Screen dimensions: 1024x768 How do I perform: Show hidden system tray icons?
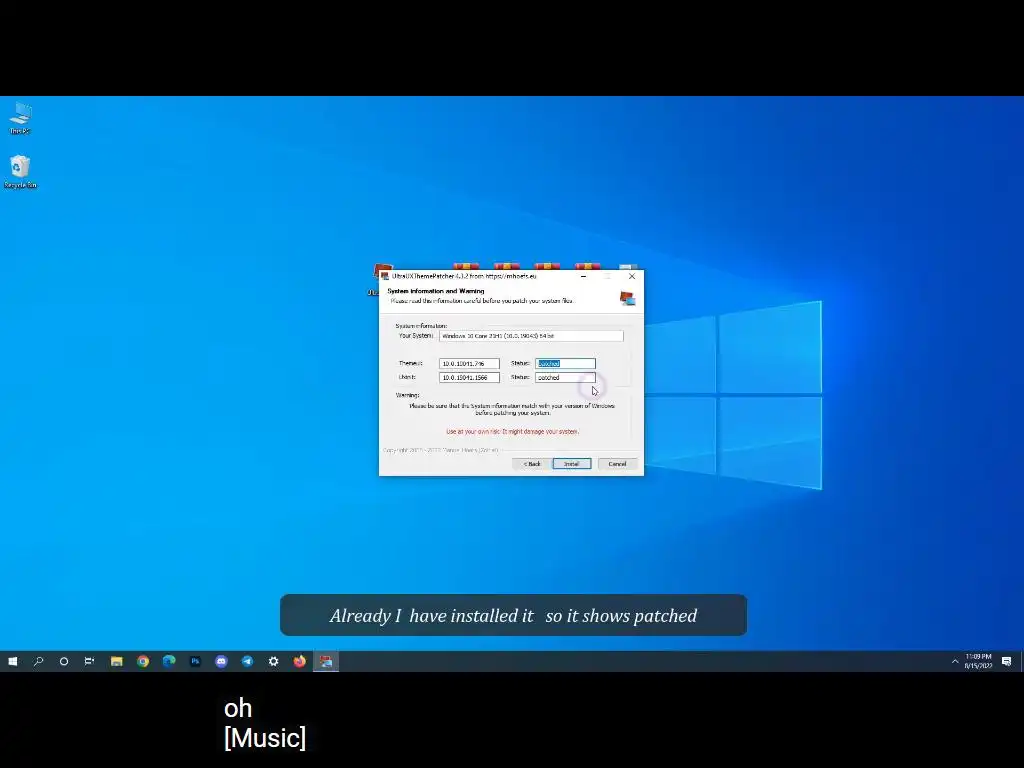pyautogui.click(x=955, y=662)
